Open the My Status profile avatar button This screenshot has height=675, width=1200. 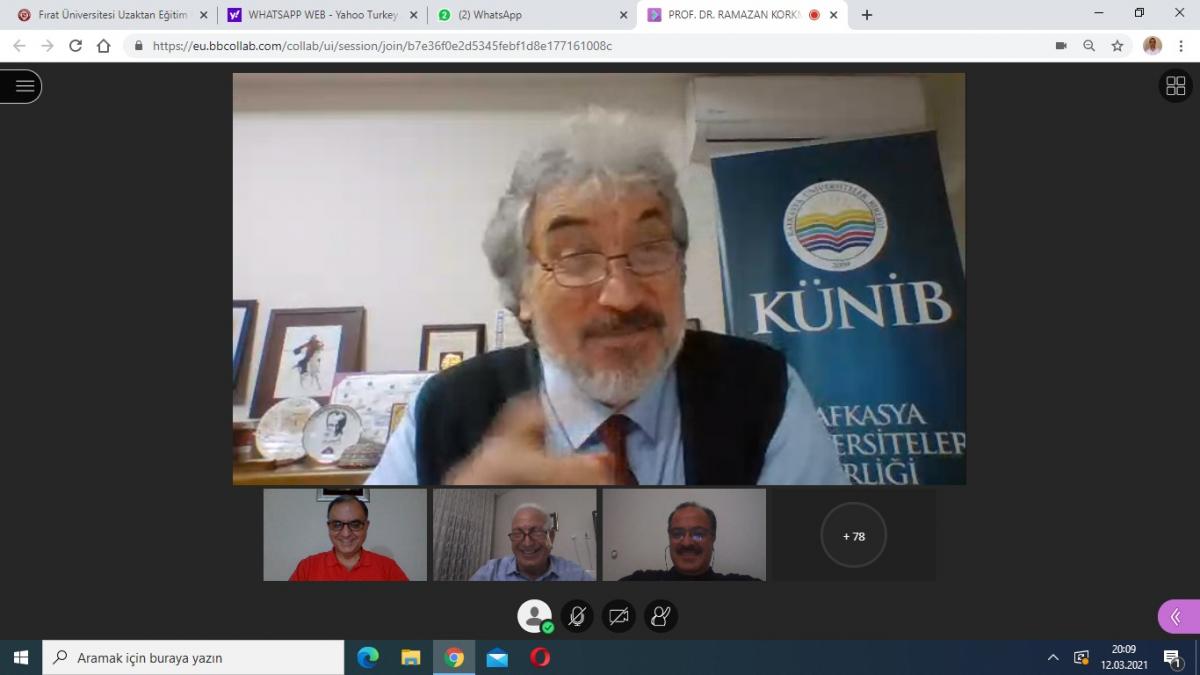(x=535, y=616)
